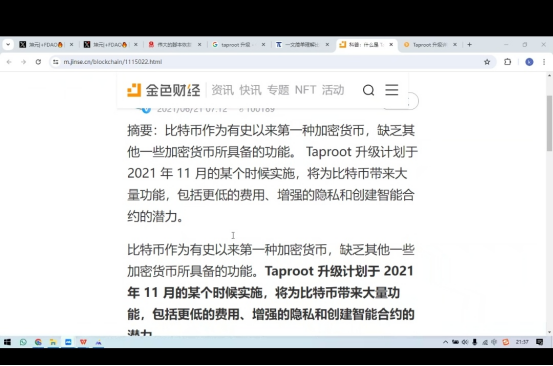The height and width of the screenshot is (366, 553).
Task: Reload the page with refresh icon
Action: [38, 62]
